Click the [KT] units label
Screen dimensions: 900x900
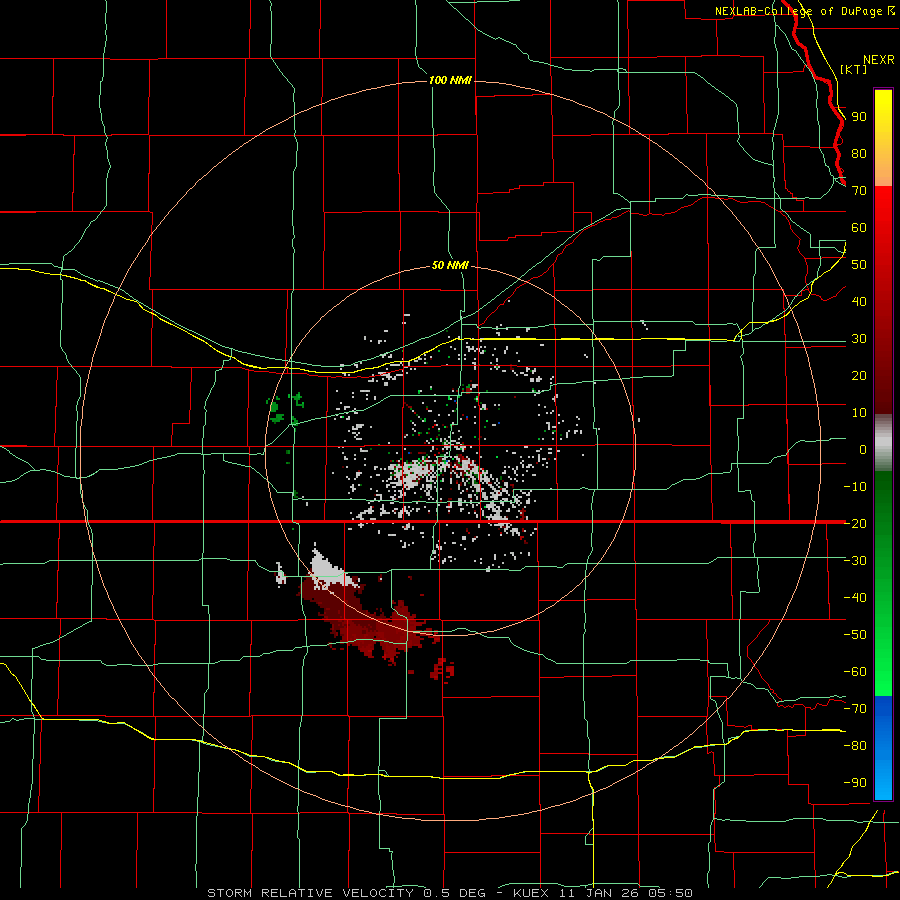tap(854, 69)
